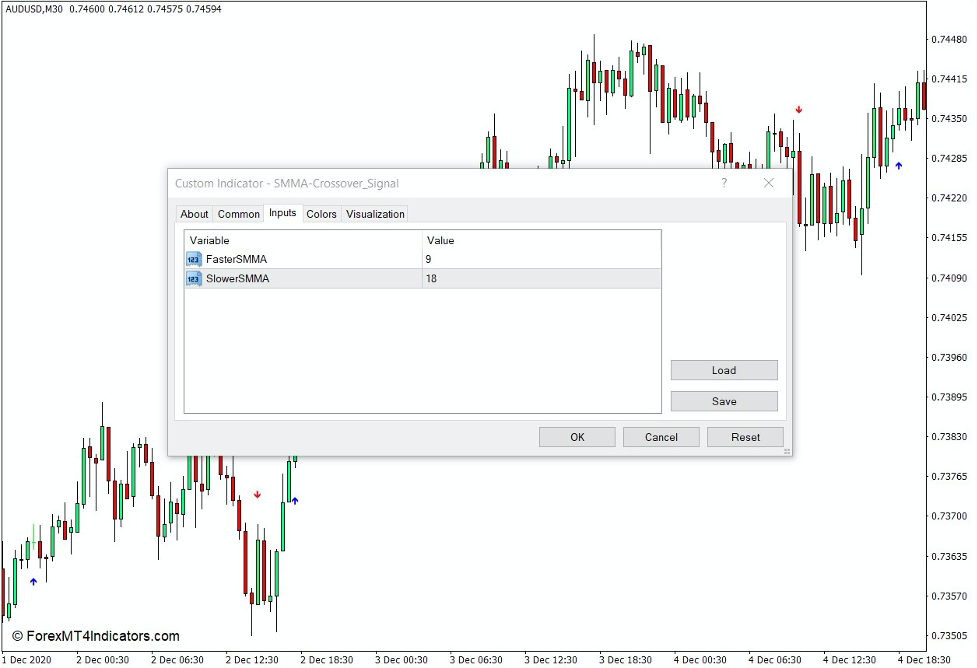This screenshot has height=668, width=977.
Task: Click the numeric icon beside SlowerSMMA
Action: click(x=192, y=279)
